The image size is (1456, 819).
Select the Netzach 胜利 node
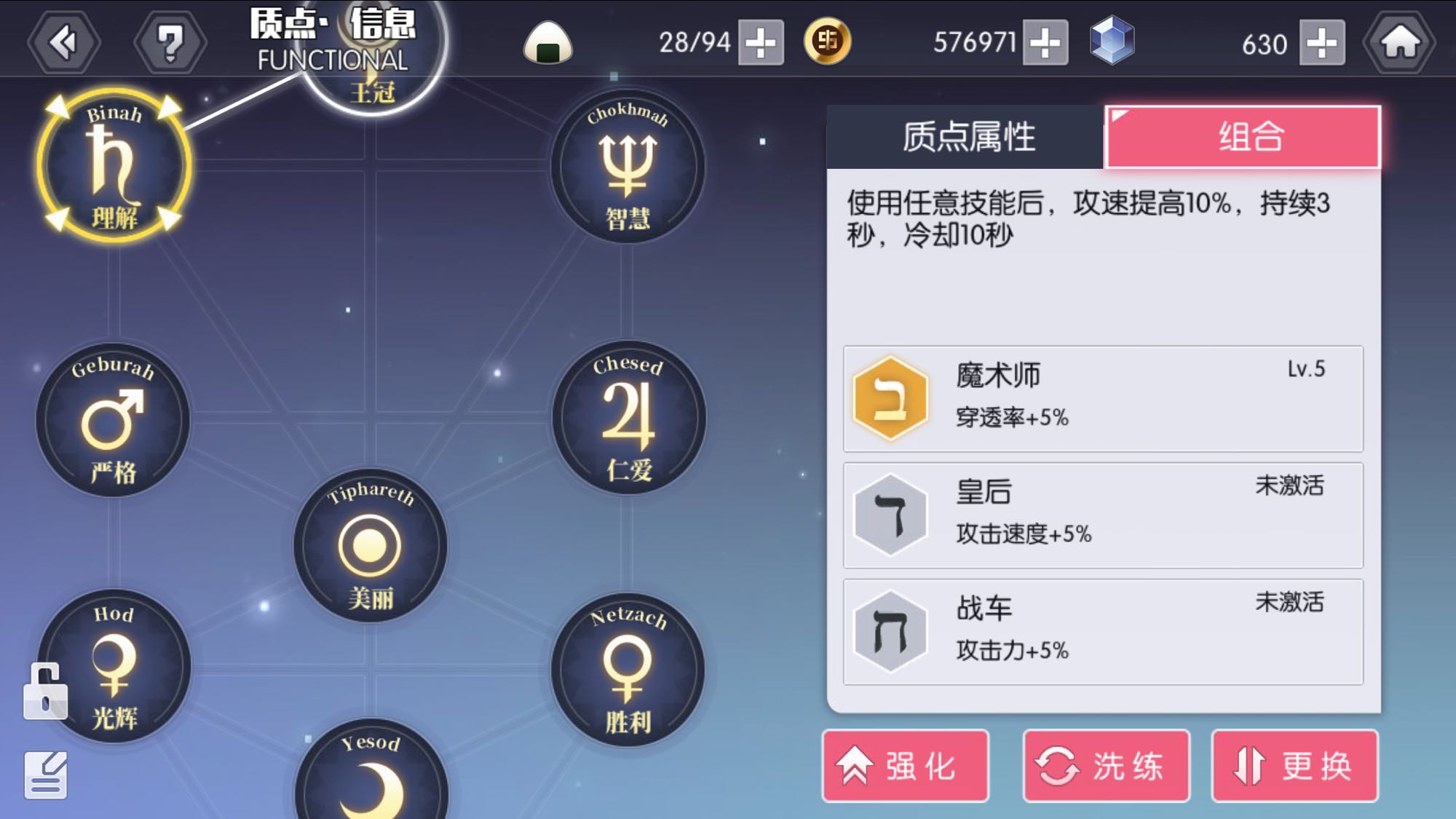coord(628,670)
